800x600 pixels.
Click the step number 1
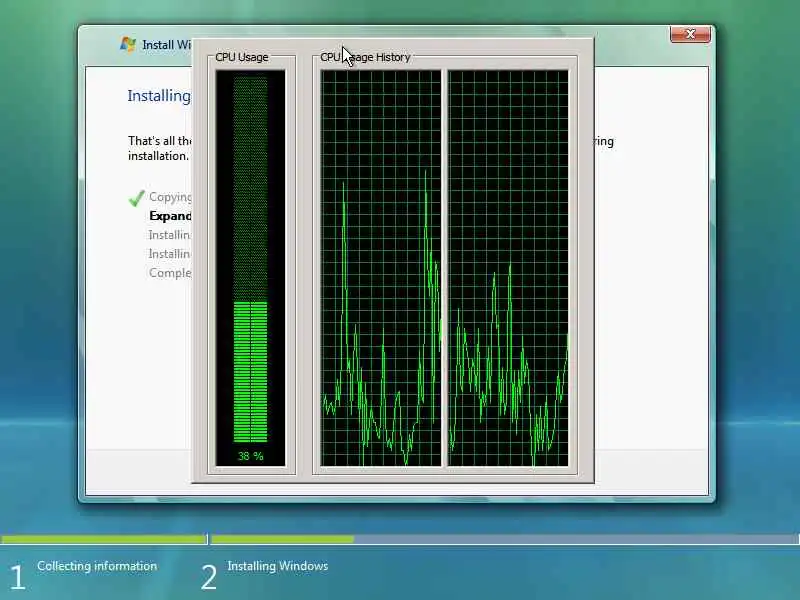(17, 578)
